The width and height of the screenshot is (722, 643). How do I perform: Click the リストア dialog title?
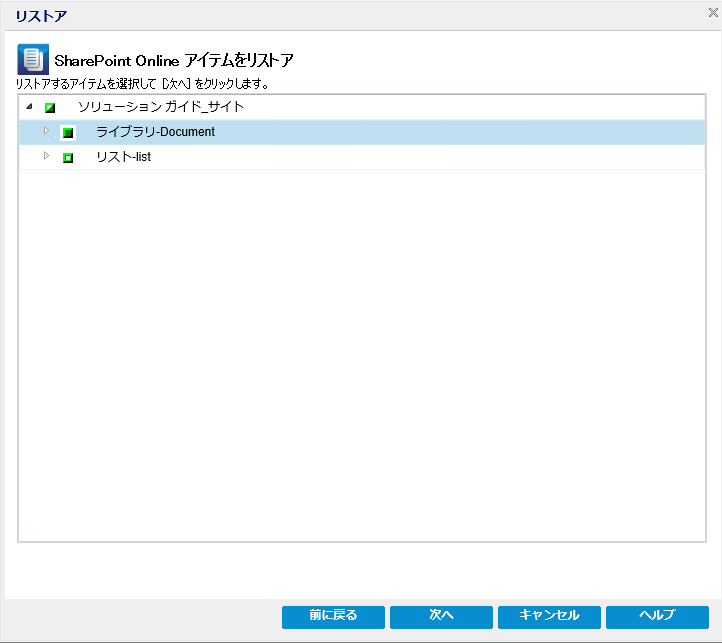click(41, 17)
